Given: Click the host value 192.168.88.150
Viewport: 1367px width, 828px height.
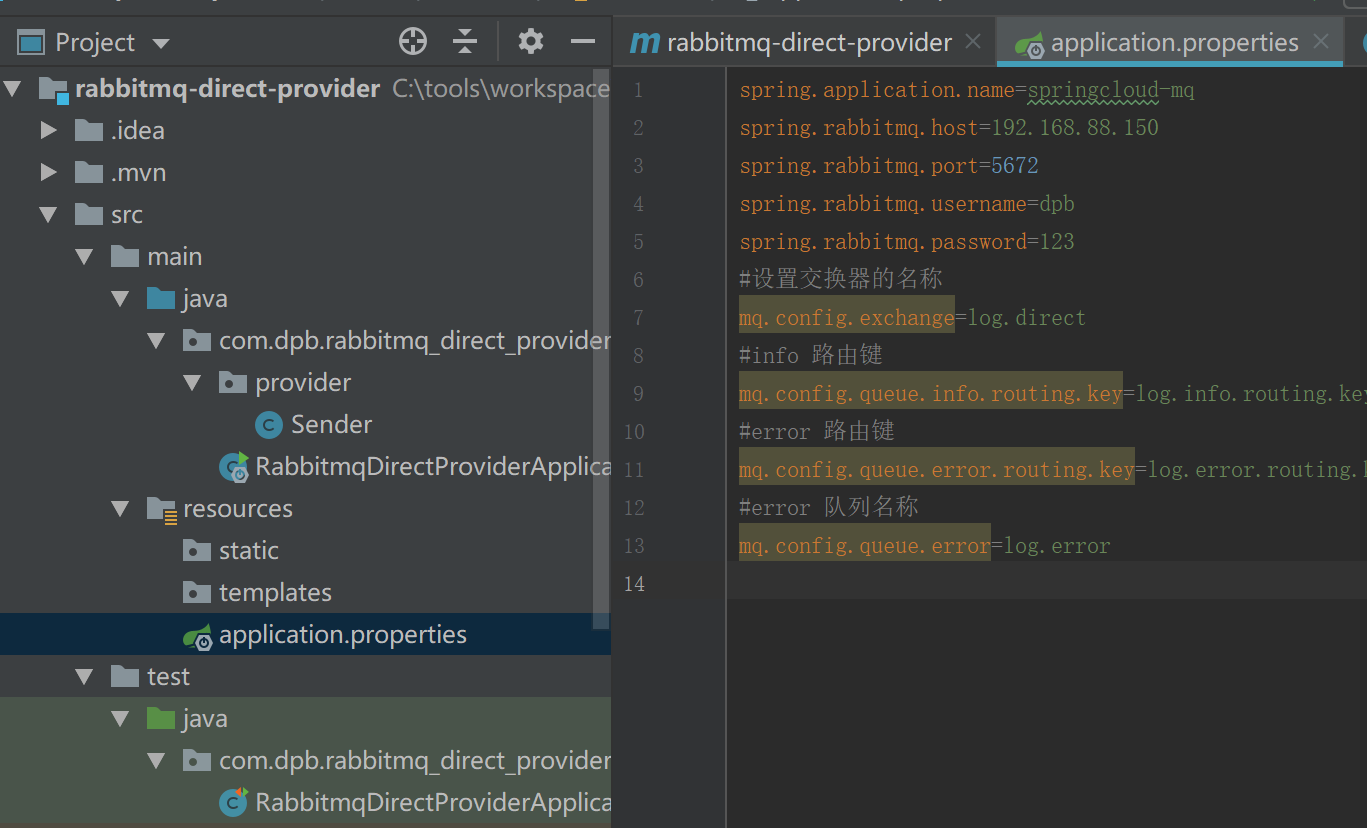Looking at the screenshot, I should (x=1075, y=128).
